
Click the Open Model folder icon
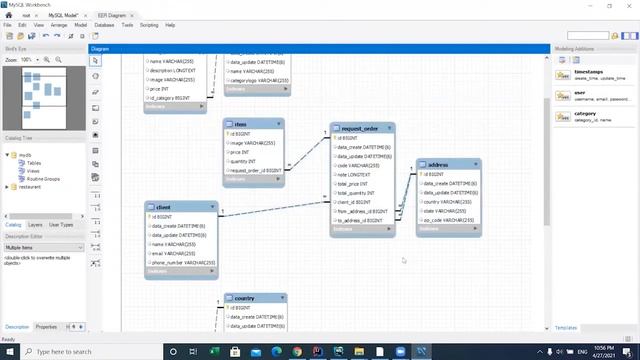[x=20, y=36]
